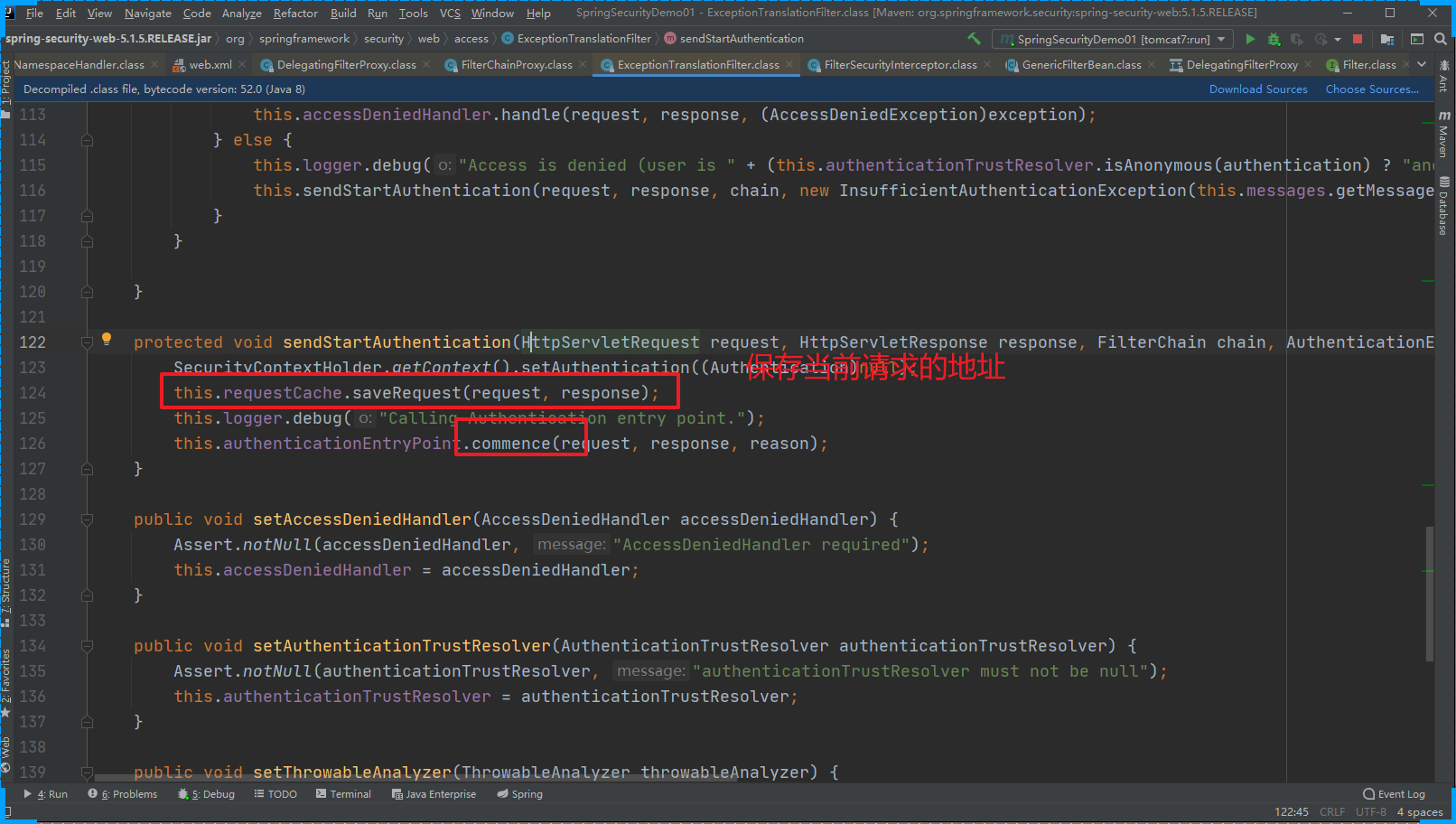Switch to DelegatingFilterProxy.class tab

click(347, 65)
